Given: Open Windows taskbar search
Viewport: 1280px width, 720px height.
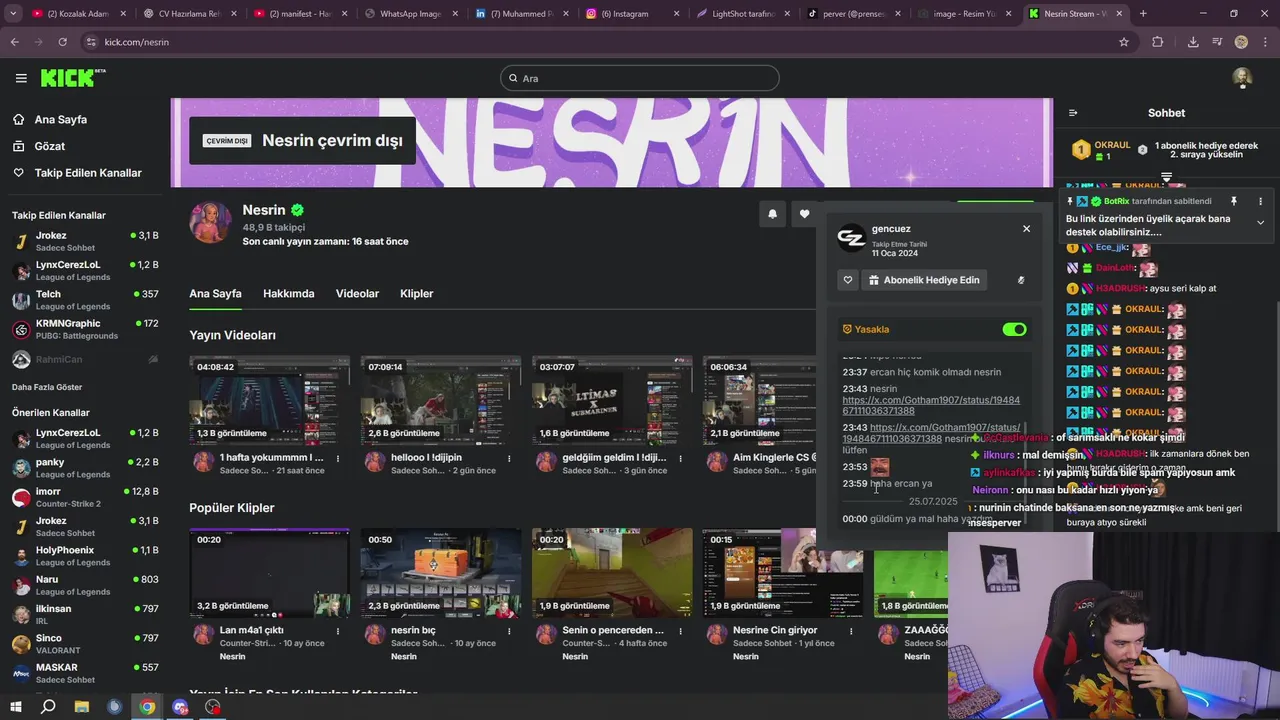Looking at the screenshot, I should (48, 707).
